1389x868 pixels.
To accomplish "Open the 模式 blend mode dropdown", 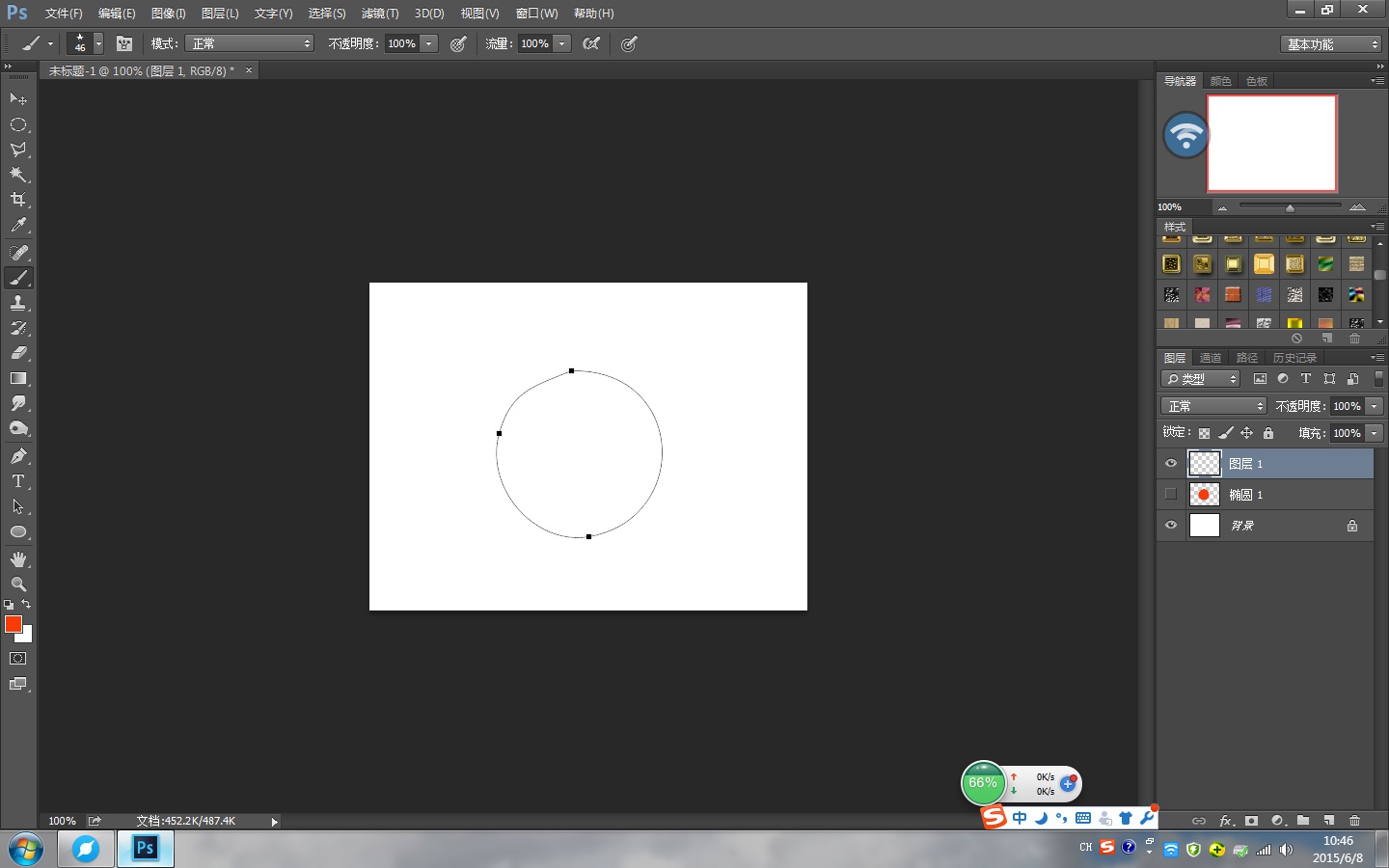I will click(250, 43).
